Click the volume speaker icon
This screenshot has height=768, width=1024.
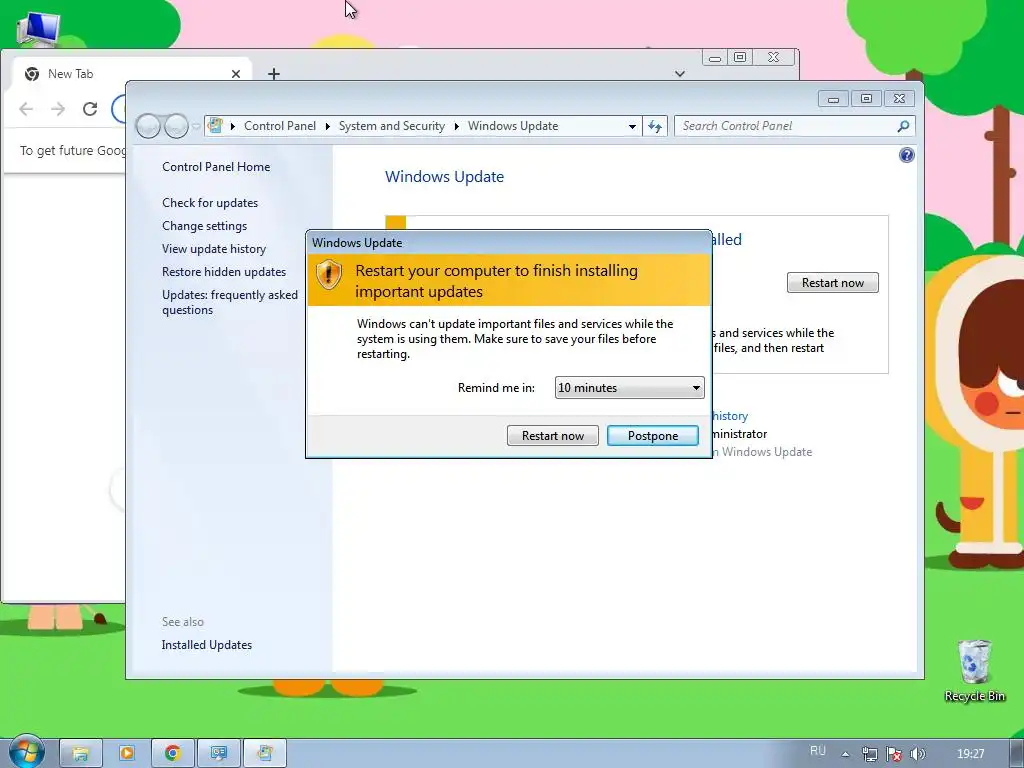(918, 754)
